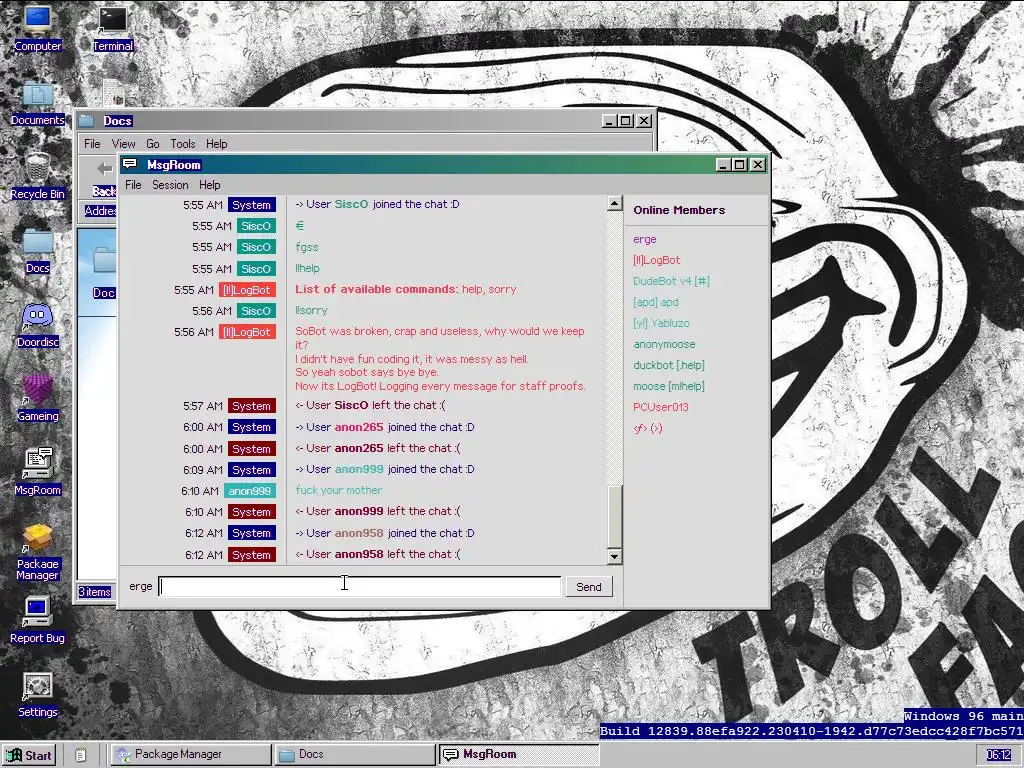This screenshot has height=768, width=1024.
Task: Select member erge in Online Members
Action: 645,239
